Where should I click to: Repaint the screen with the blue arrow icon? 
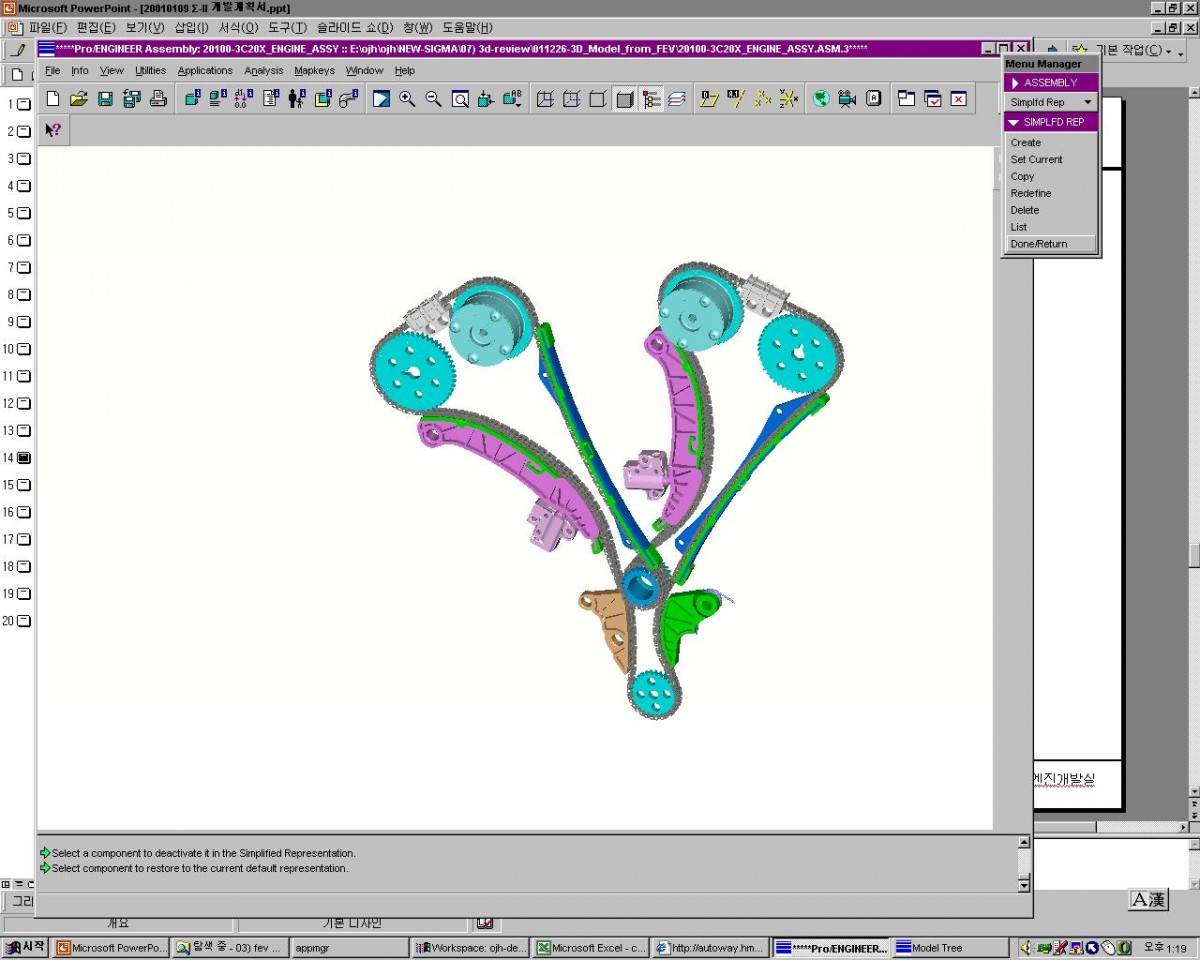(381, 98)
